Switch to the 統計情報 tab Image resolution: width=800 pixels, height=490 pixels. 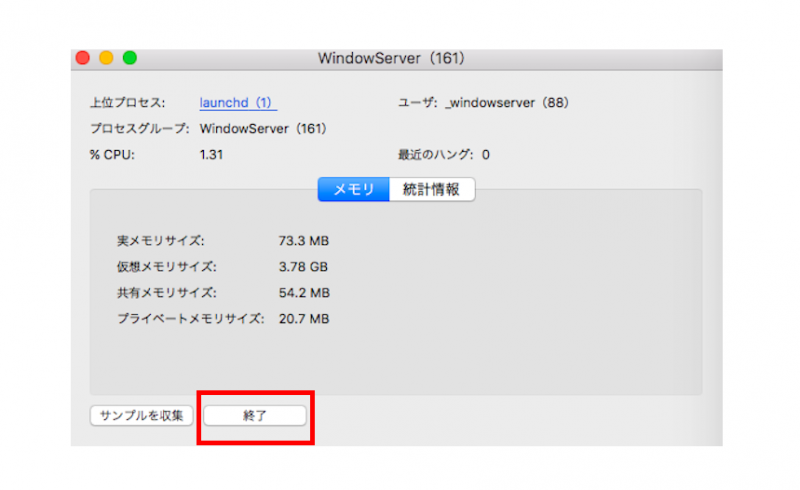[x=431, y=190]
